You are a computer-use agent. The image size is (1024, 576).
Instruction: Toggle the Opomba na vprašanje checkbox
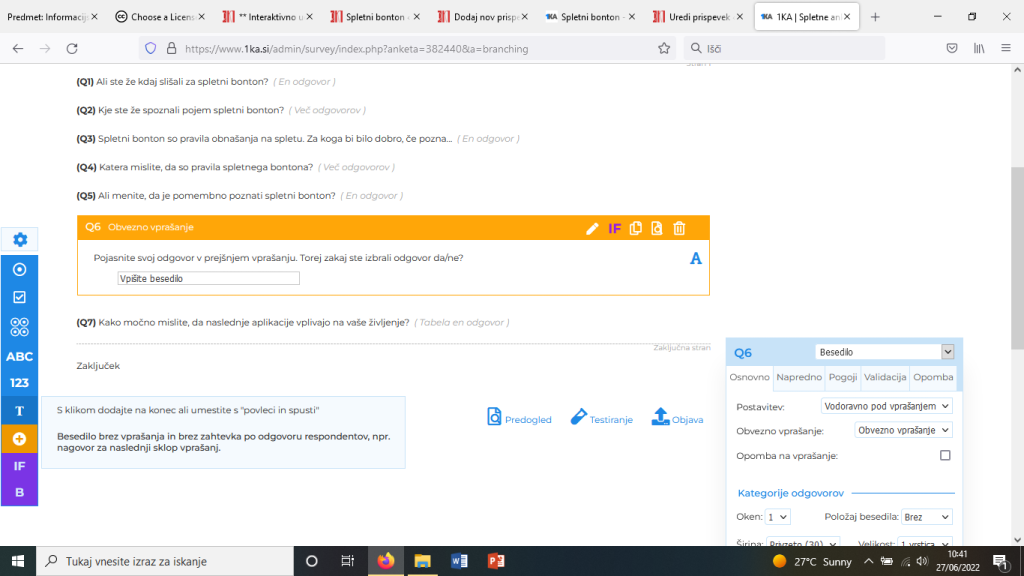pos(945,455)
